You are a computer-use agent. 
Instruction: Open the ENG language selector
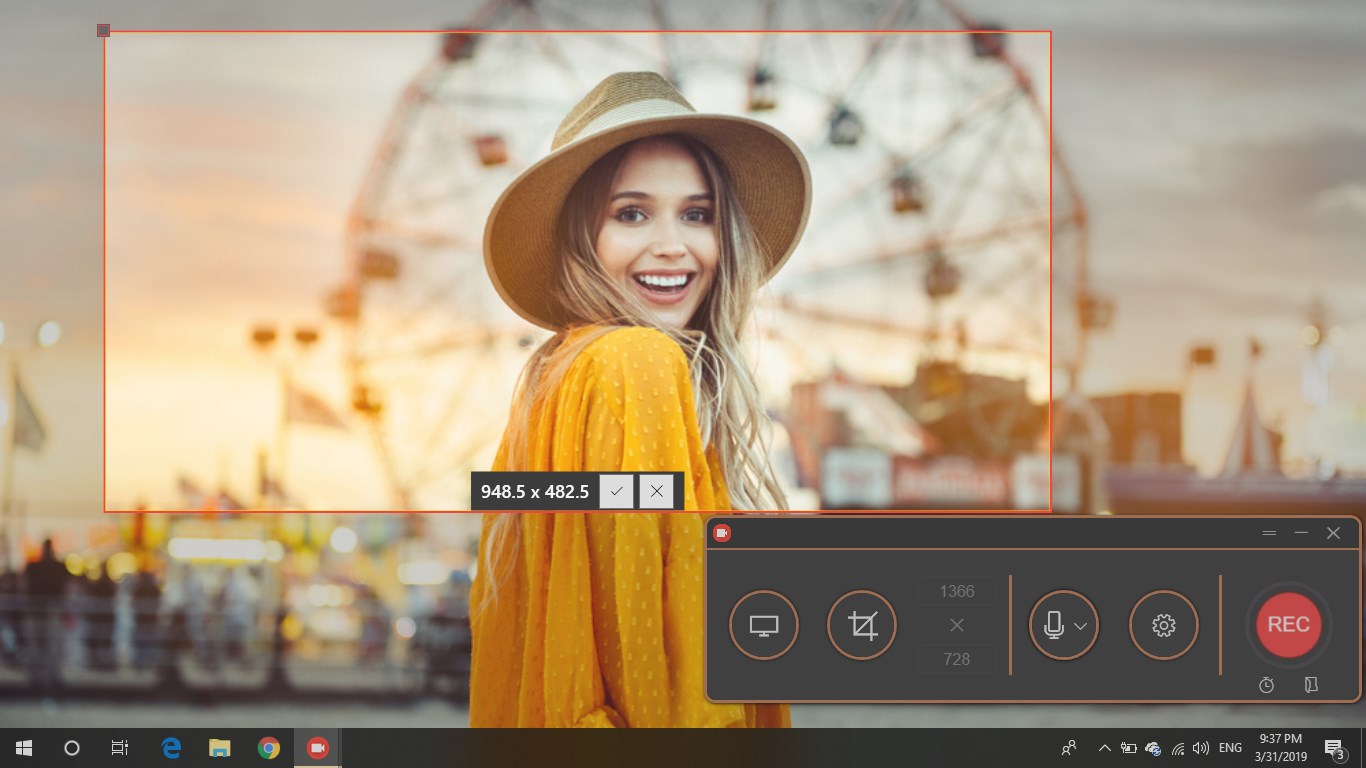tap(1230, 748)
